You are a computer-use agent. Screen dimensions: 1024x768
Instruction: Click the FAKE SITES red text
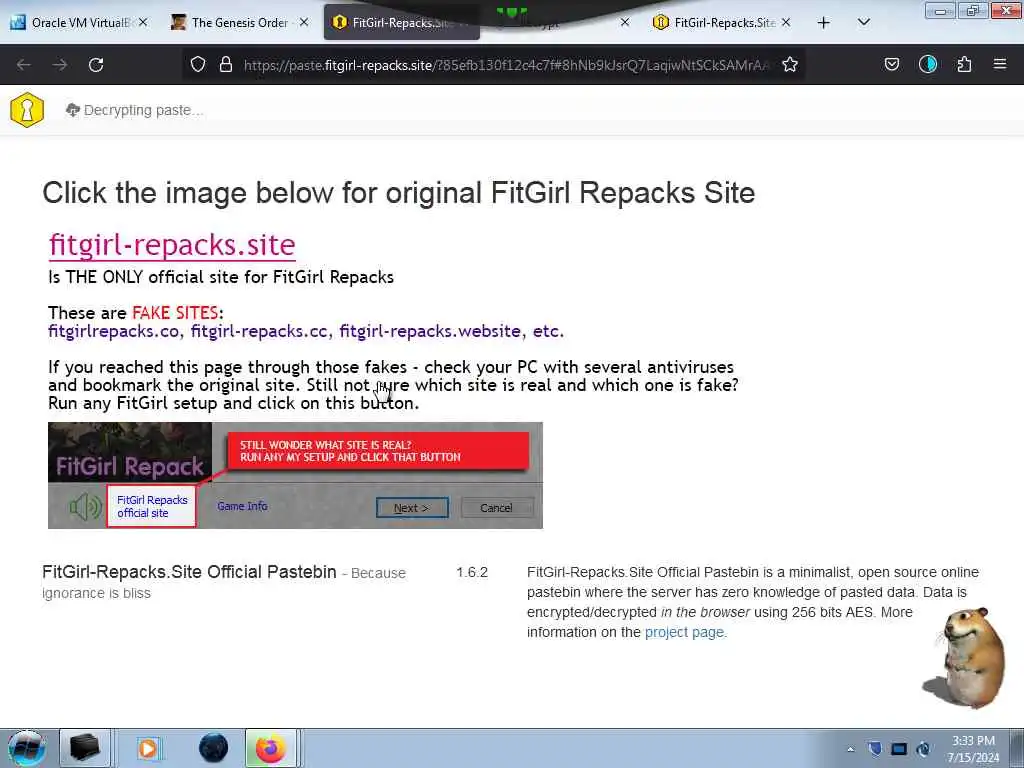coord(175,313)
